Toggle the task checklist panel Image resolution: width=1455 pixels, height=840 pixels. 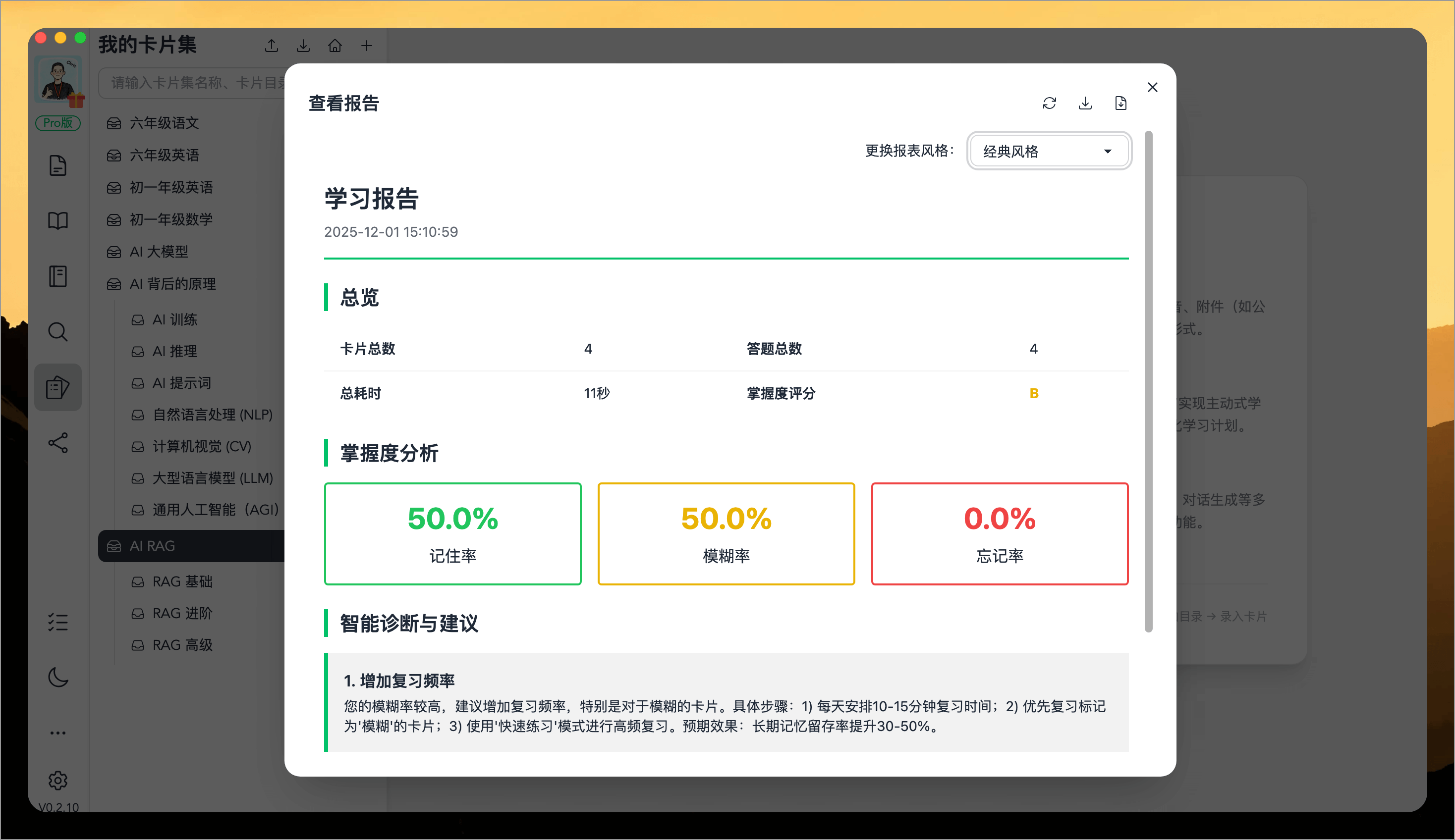pos(58,623)
